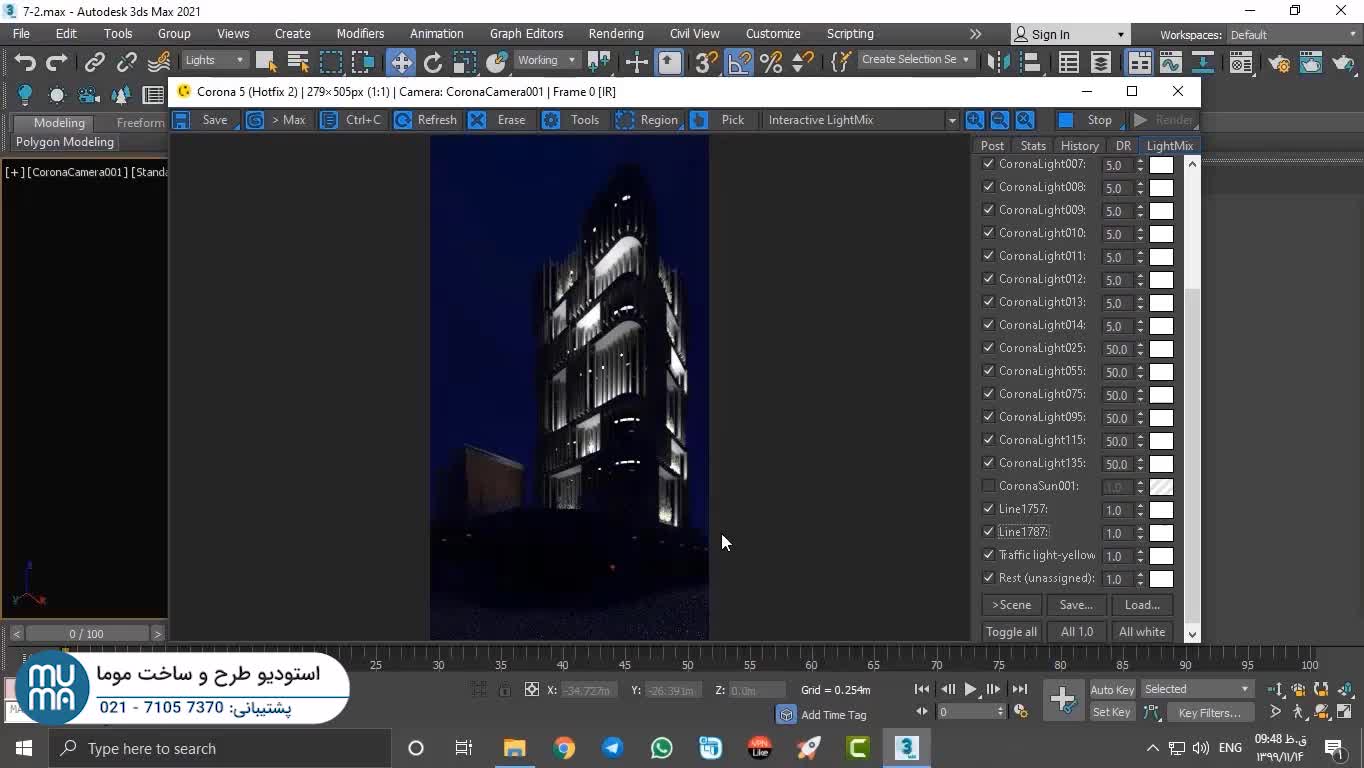Expand the Lights selection filter dropdown

coord(214,60)
